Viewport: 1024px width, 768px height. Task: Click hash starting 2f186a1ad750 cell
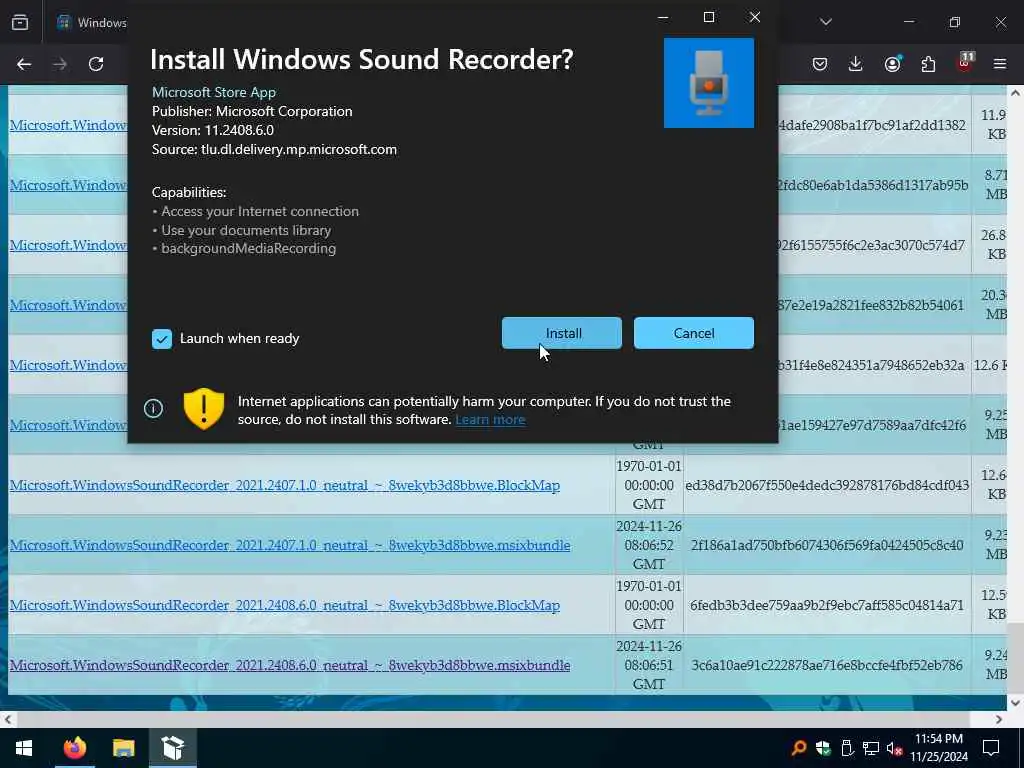[x=827, y=545]
